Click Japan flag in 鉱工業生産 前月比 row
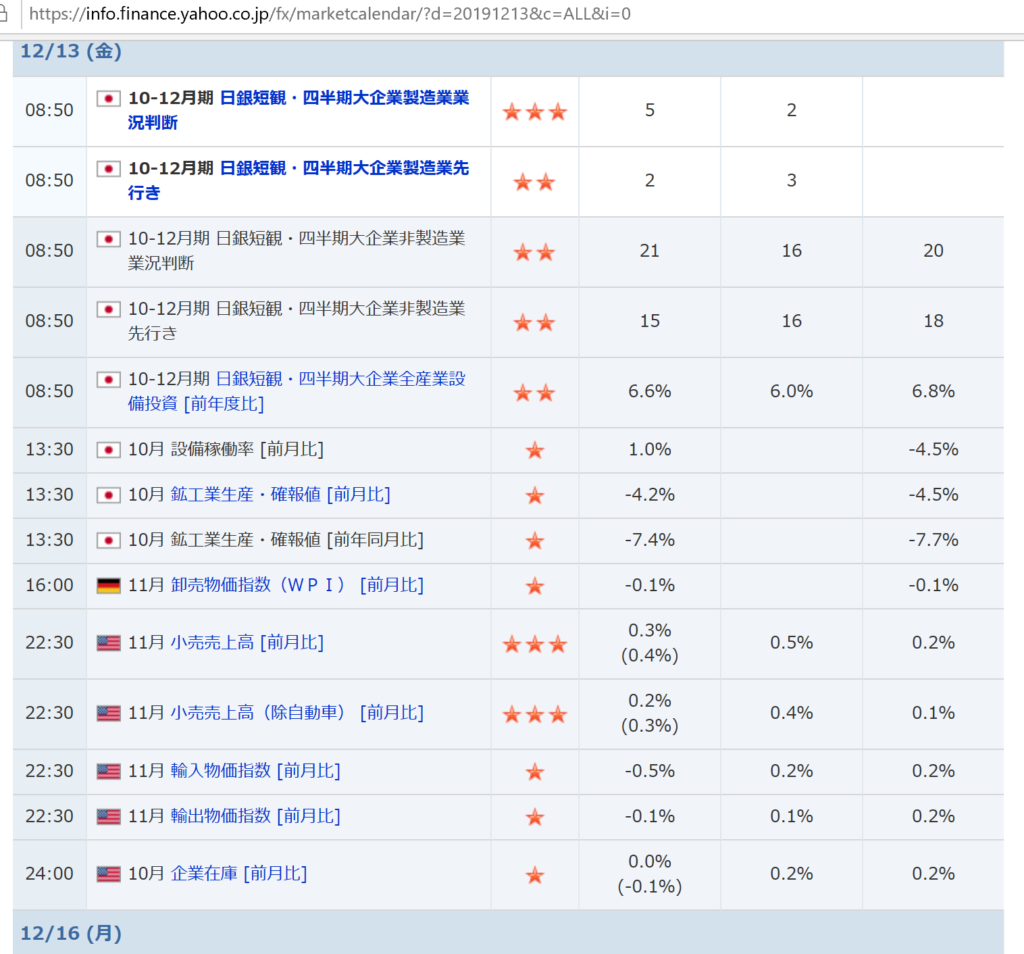1024x954 pixels. pyautogui.click(x=108, y=496)
